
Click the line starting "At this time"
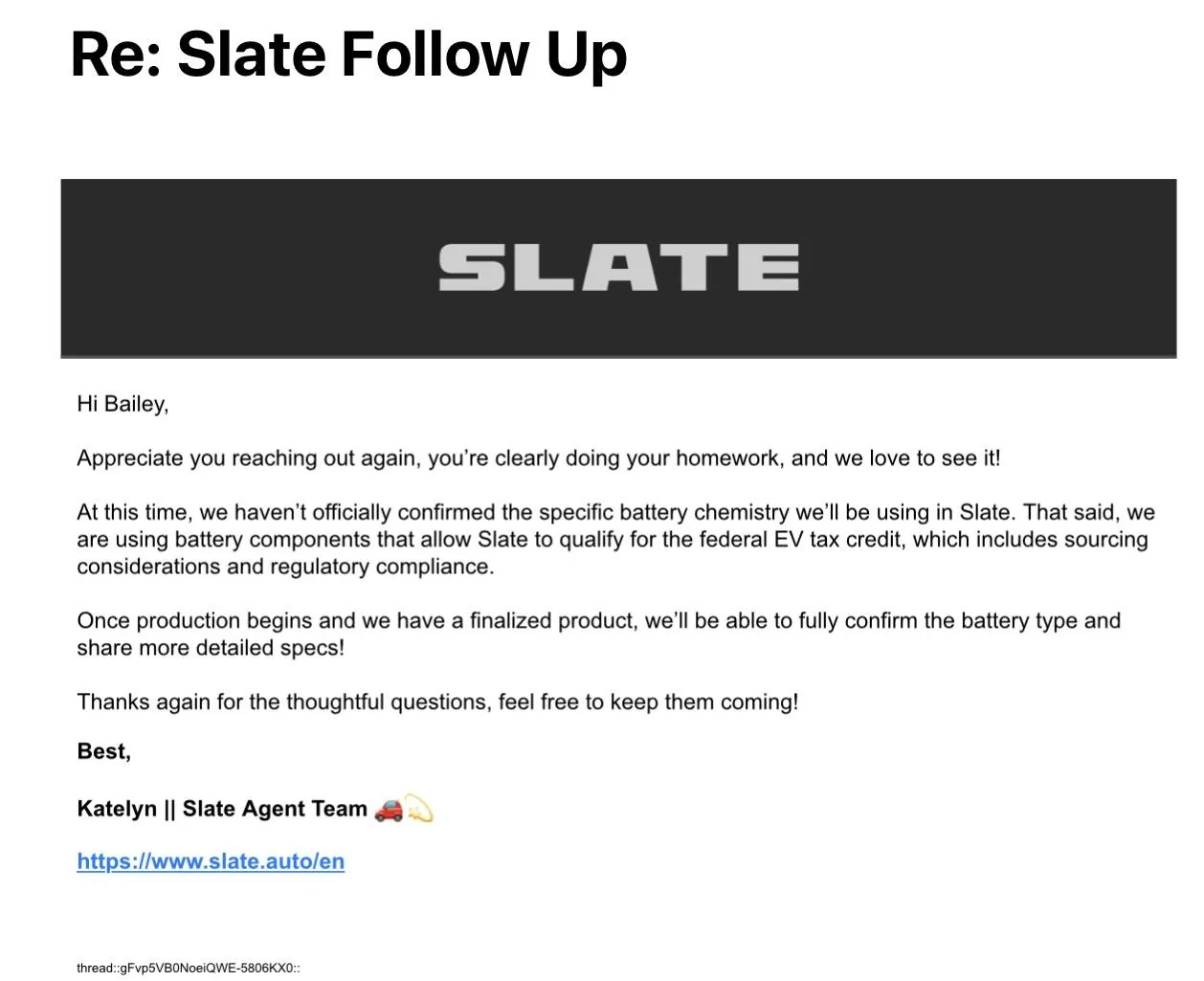[x=615, y=512]
